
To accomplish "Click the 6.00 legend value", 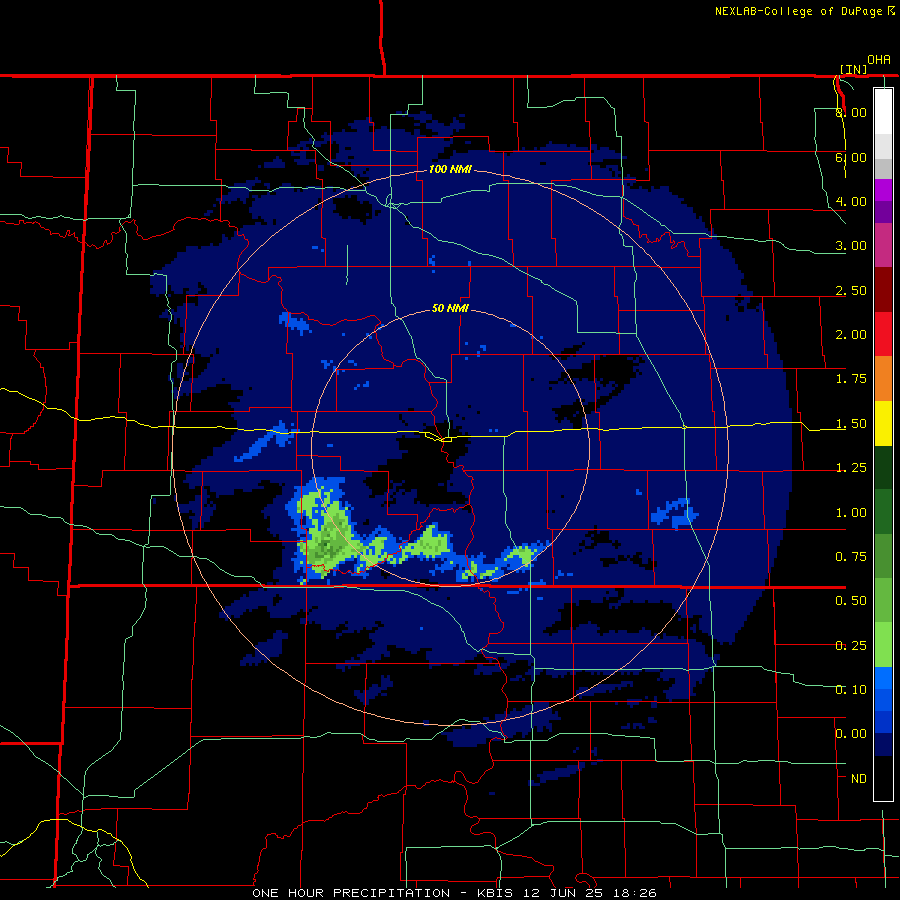I will click(851, 157).
